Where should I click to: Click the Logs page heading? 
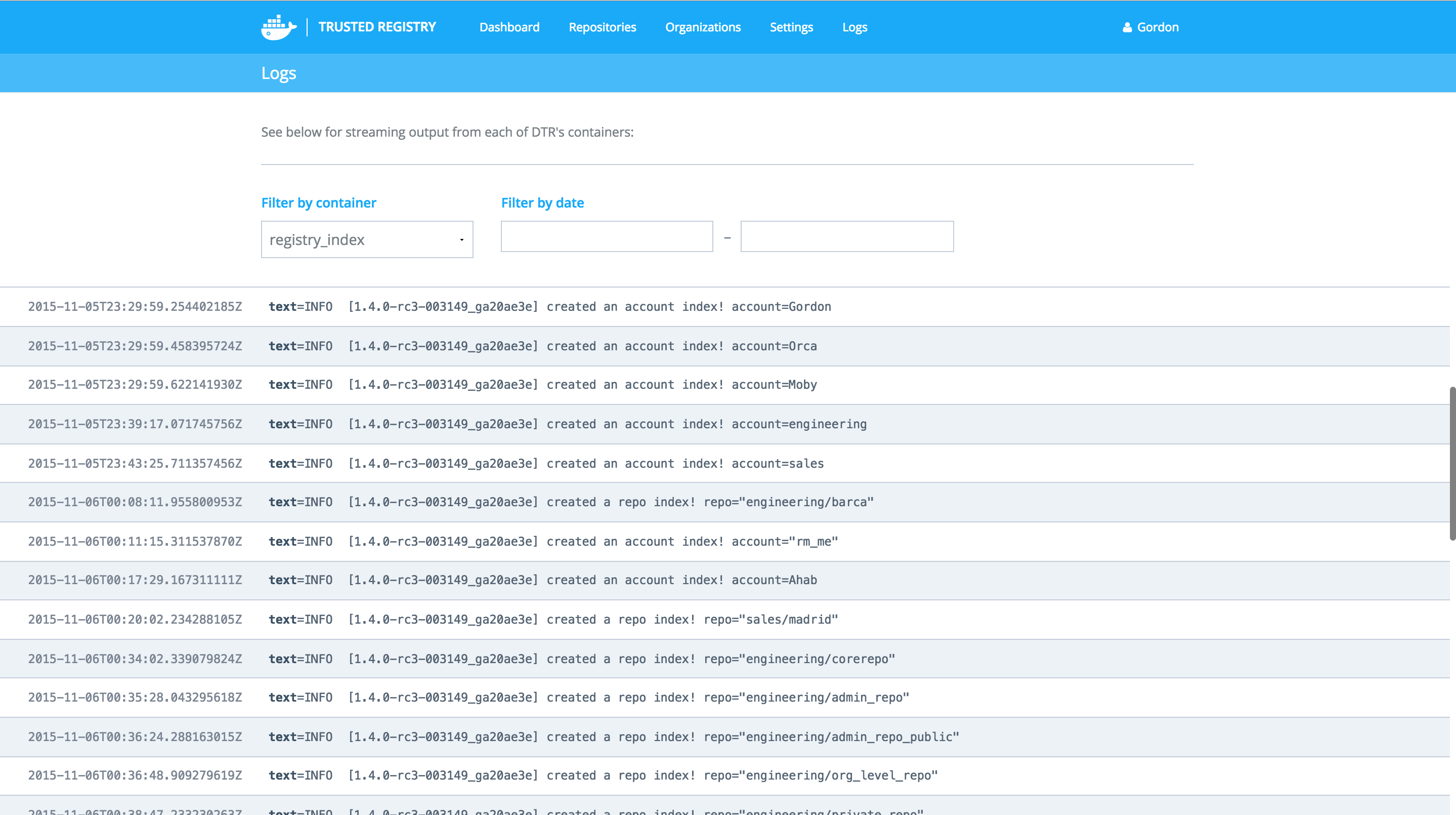point(279,73)
